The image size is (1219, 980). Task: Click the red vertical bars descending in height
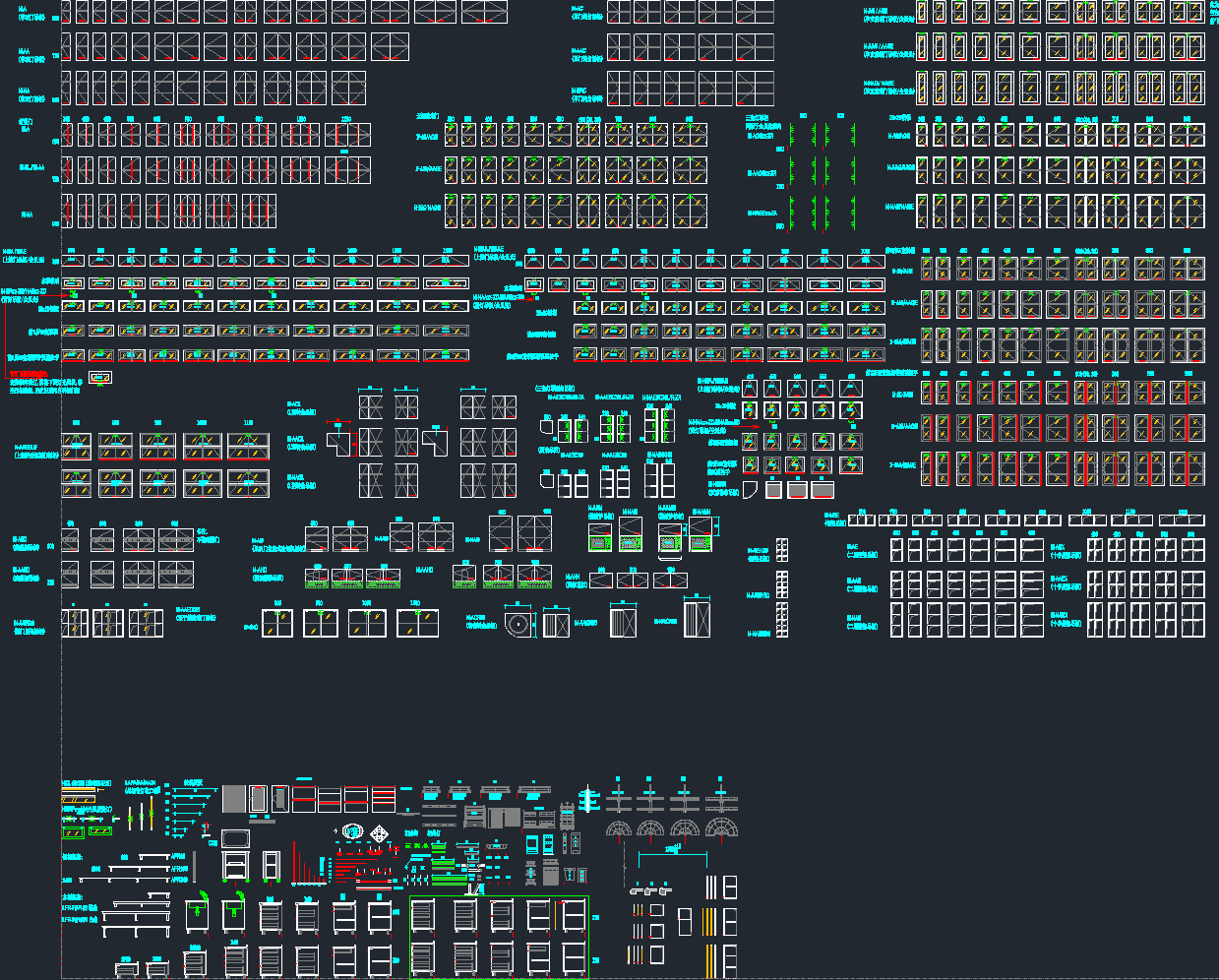[x=307, y=864]
